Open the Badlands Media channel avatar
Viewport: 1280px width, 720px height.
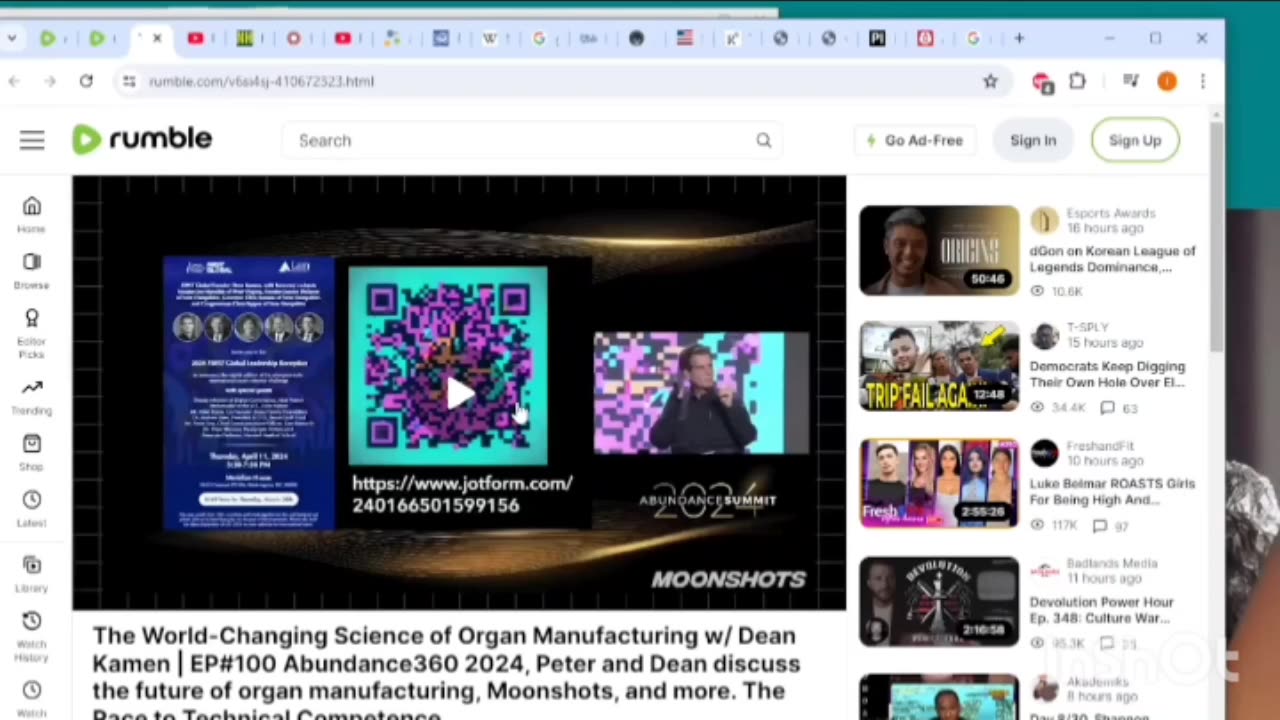tap(1044, 570)
